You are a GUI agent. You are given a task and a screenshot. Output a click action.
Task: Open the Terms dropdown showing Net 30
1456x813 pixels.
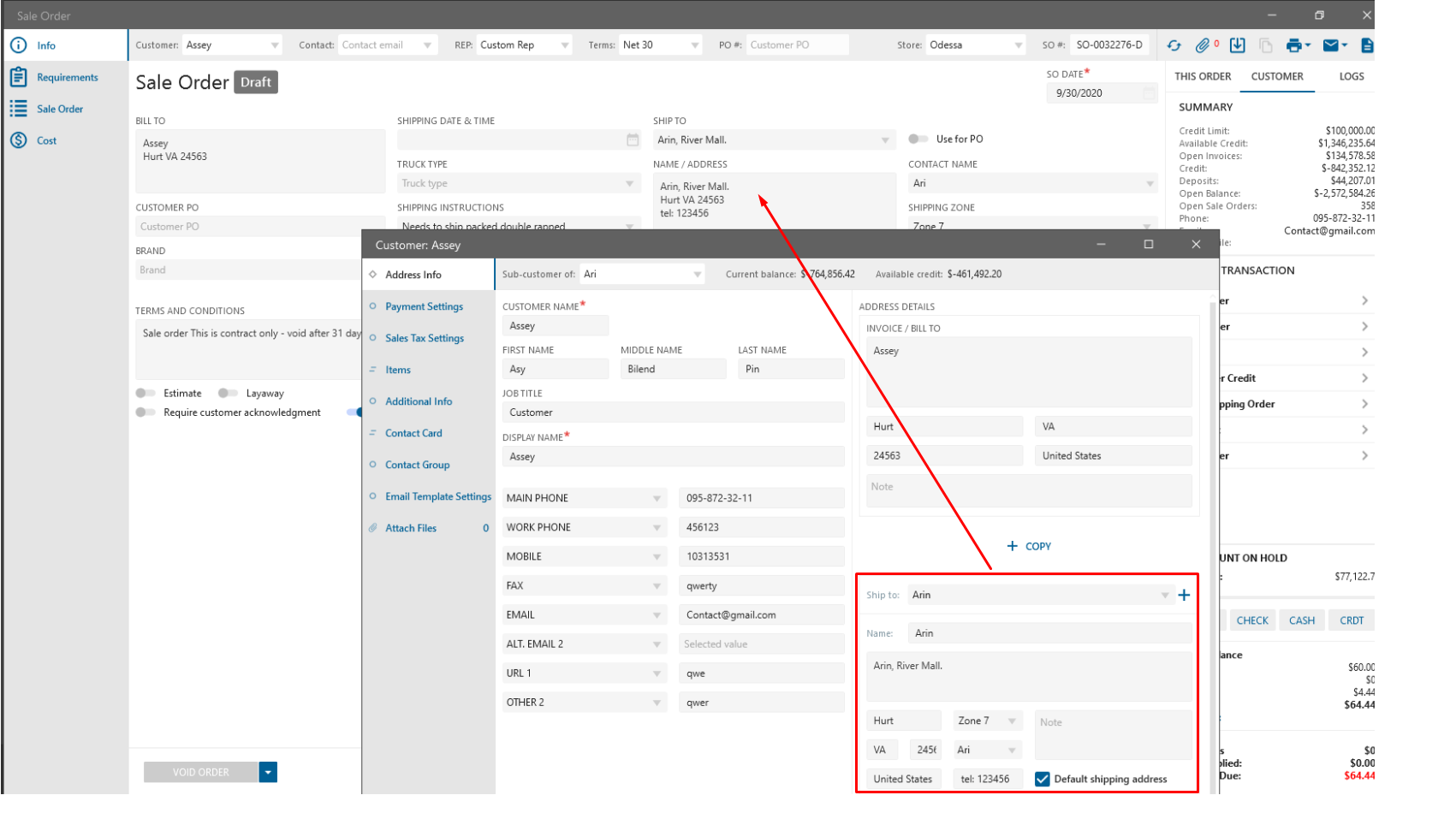point(694,45)
